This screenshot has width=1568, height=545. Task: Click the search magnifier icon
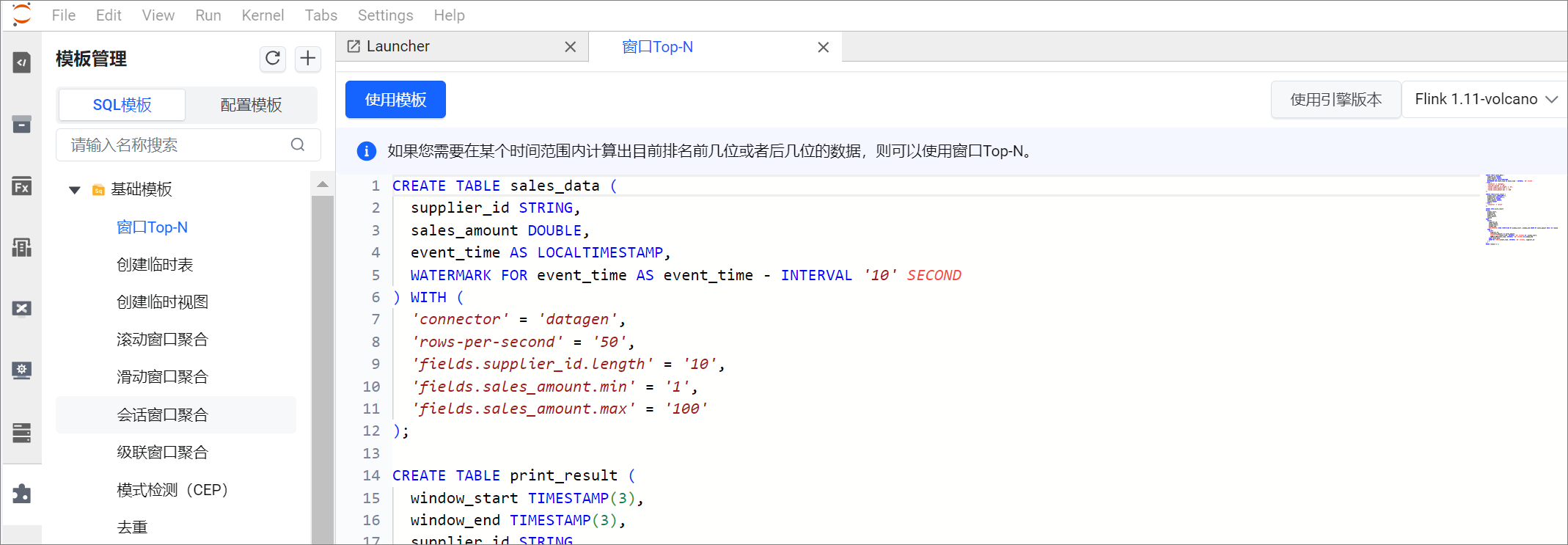298,145
